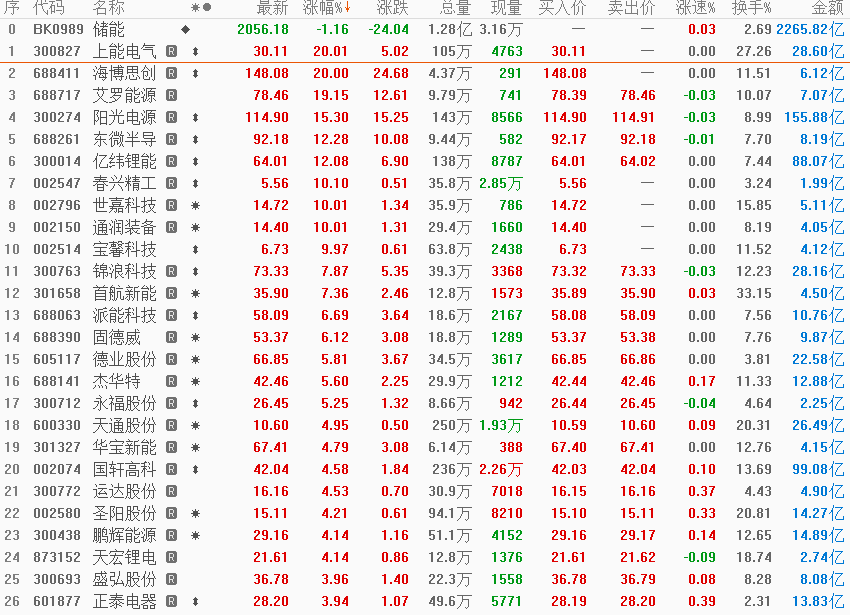Click the R badge beside 华宝新能

172,447
